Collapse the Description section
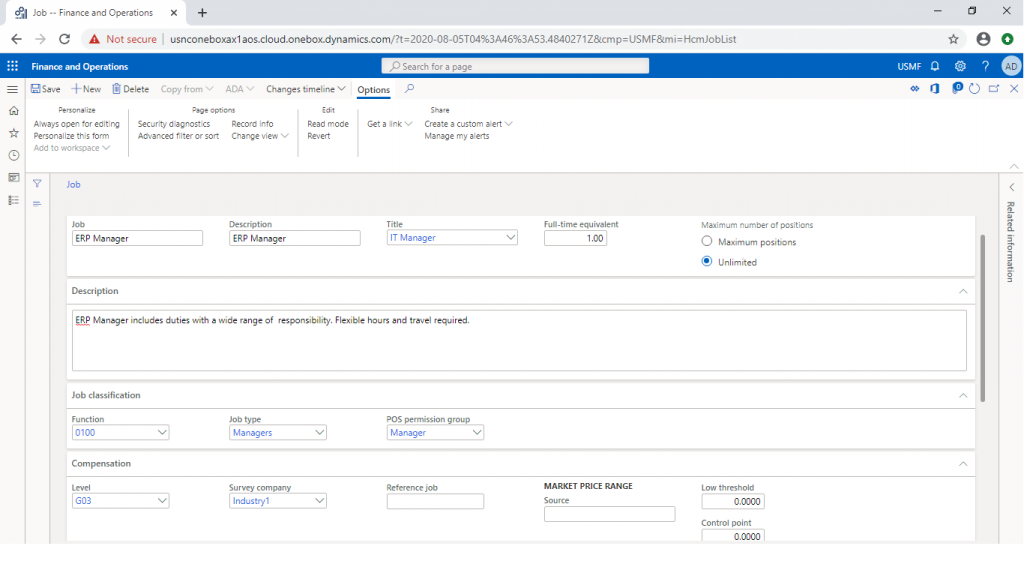 click(963, 291)
